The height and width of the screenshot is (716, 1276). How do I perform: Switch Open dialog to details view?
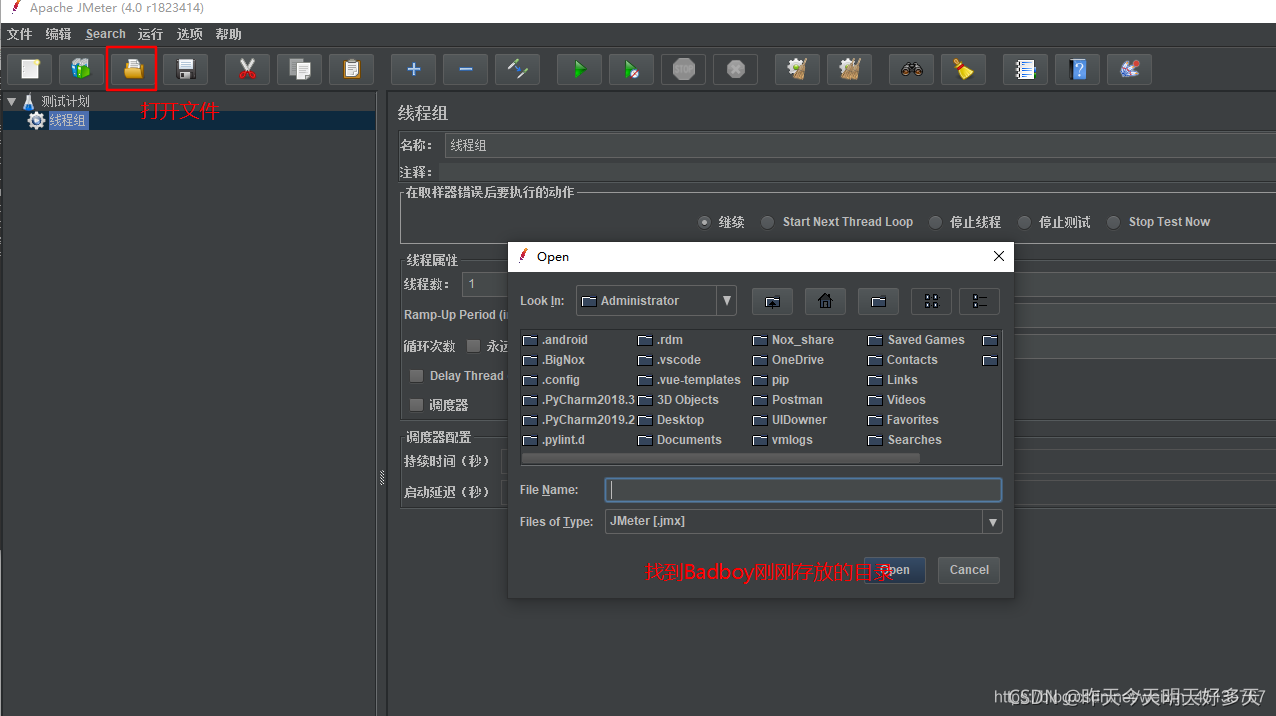click(x=979, y=301)
